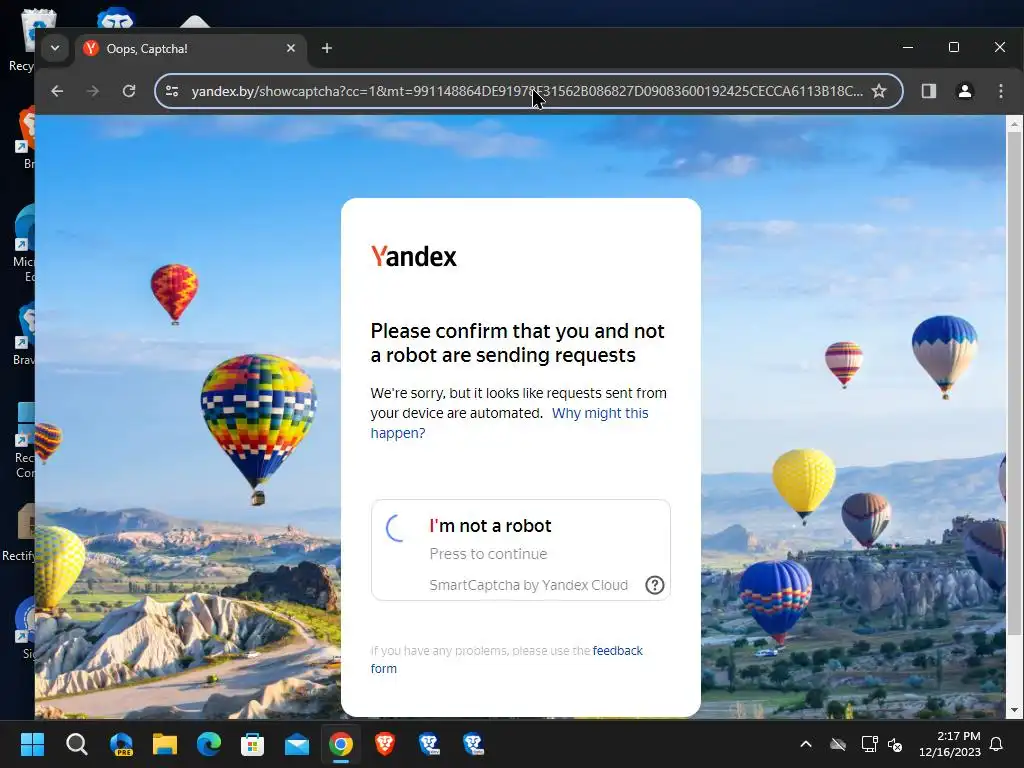The image size is (1024, 768).
Task: Open the Why might this happen link
Action: tap(509, 423)
